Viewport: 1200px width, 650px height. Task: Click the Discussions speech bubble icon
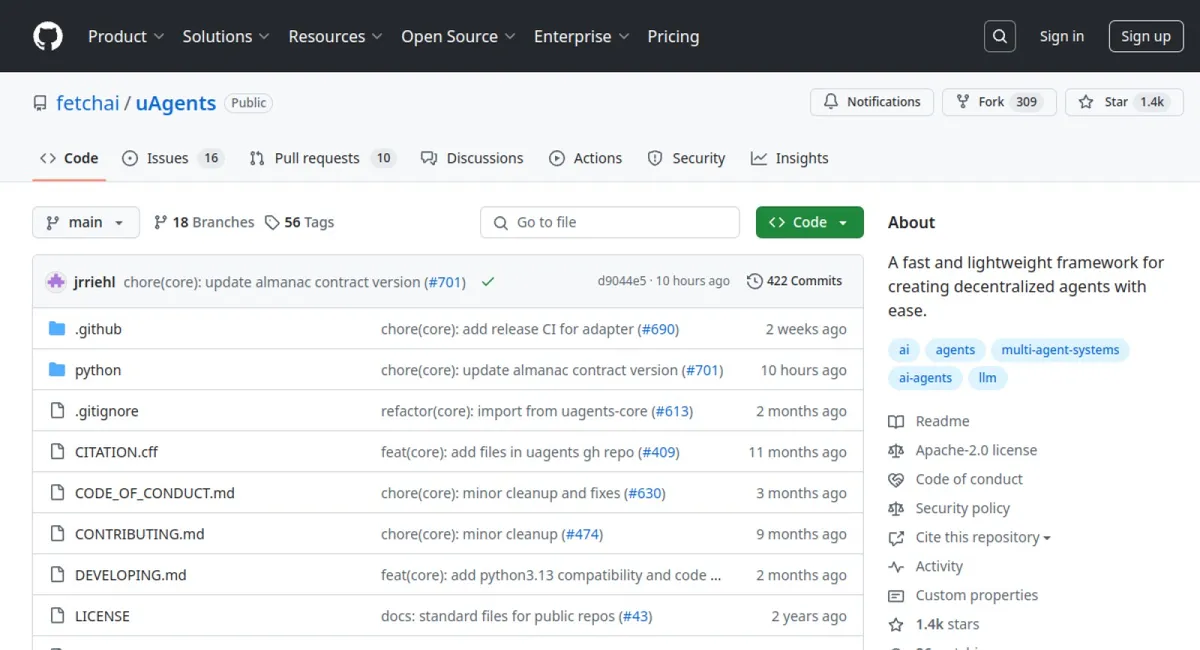click(x=429, y=158)
